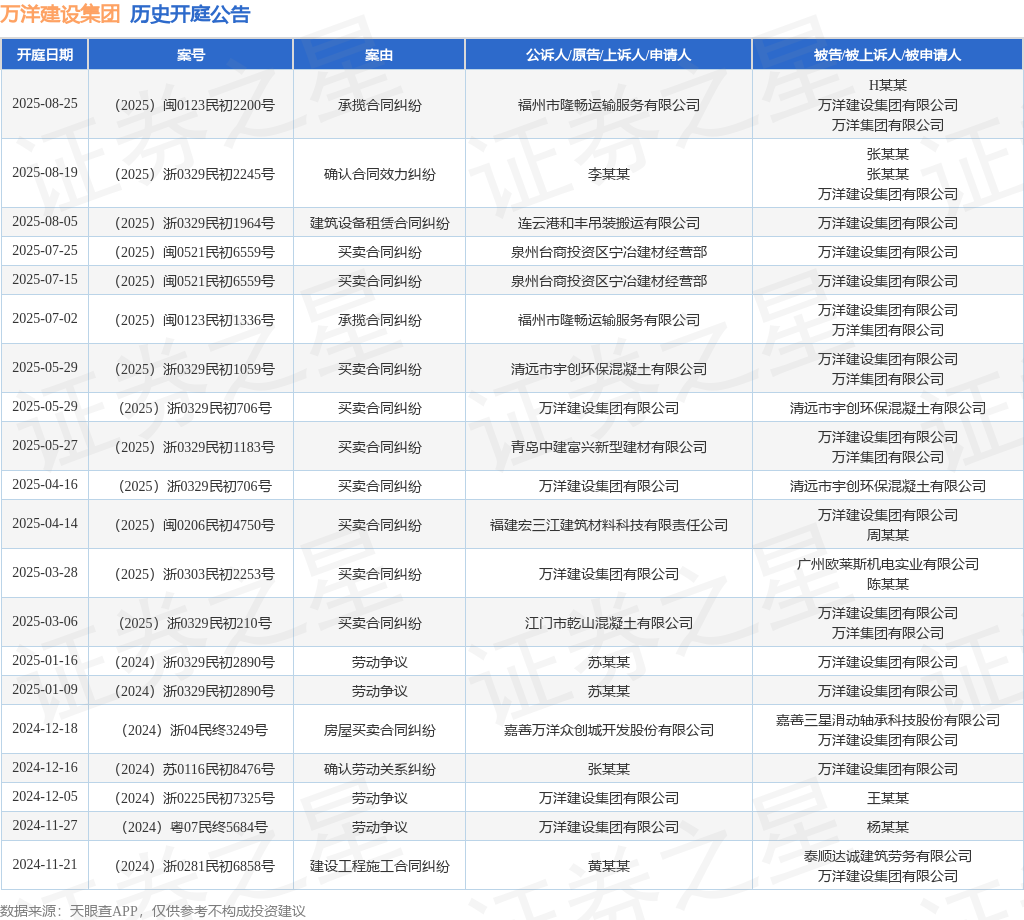Click case number (2024)浙04民终3249号
Viewport: 1024px width, 920px height.
(x=195, y=730)
